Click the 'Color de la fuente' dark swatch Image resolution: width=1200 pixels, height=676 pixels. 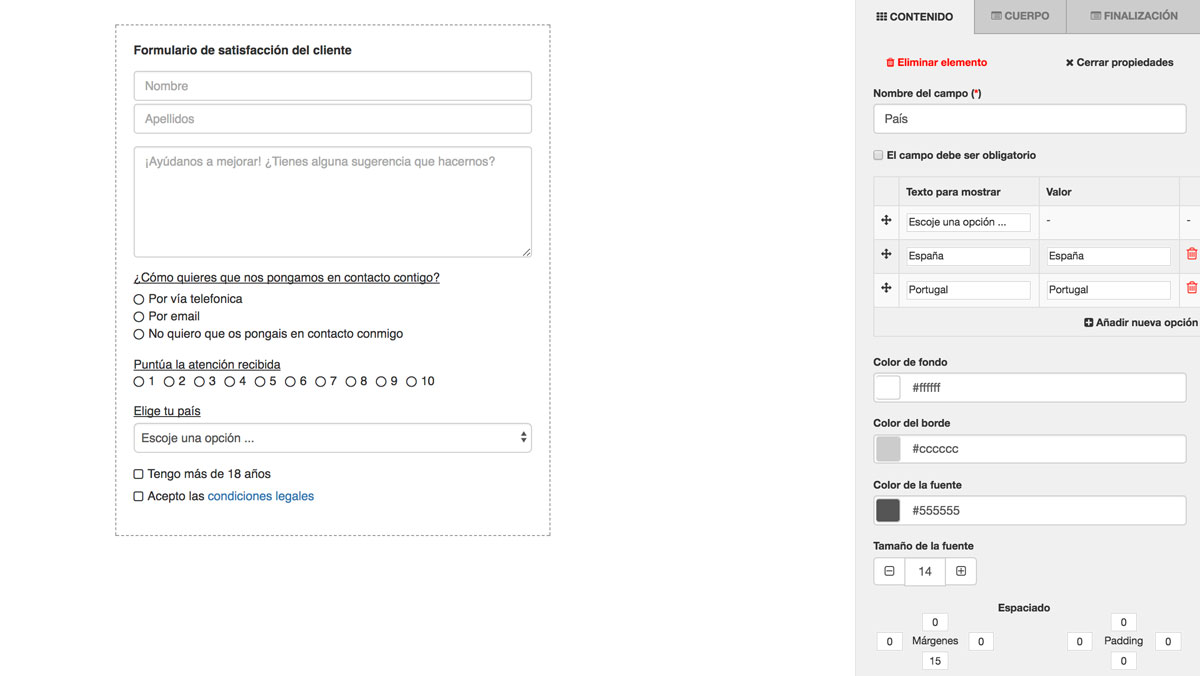click(888, 510)
